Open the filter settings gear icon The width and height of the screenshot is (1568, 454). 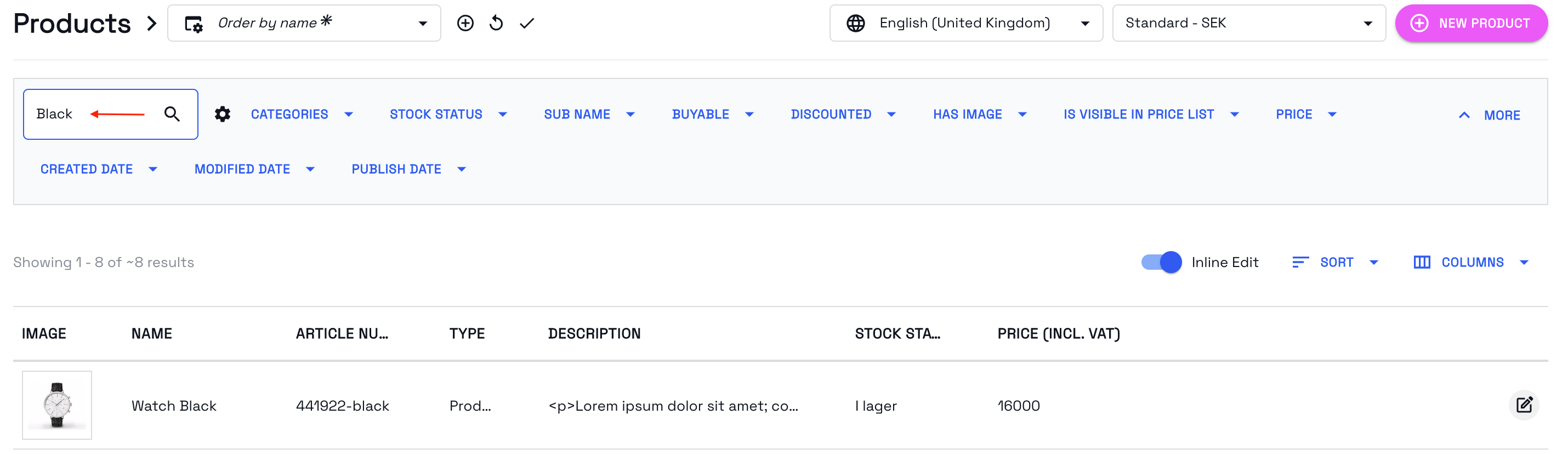pos(223,114)
